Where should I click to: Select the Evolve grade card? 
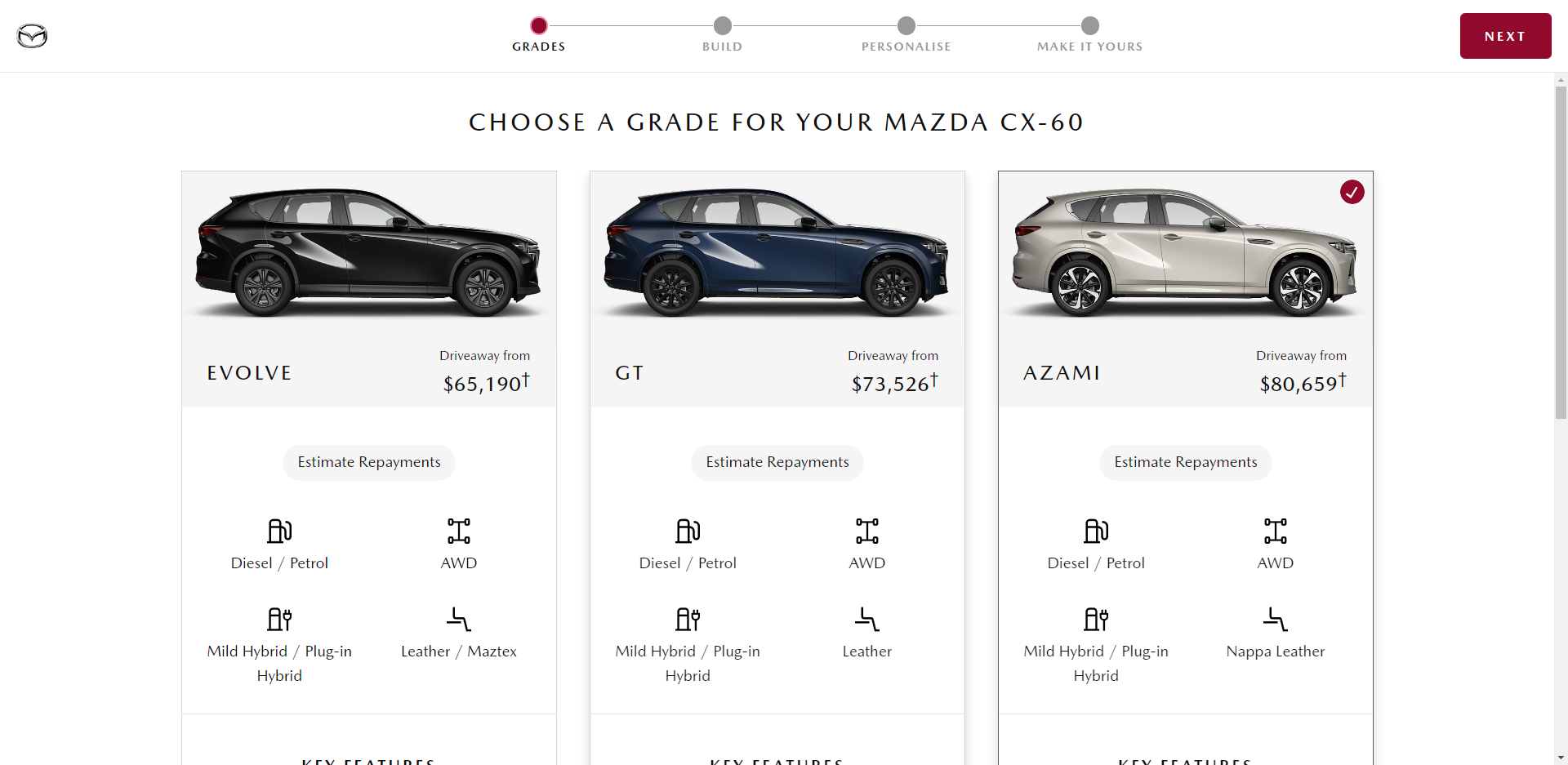369,289
